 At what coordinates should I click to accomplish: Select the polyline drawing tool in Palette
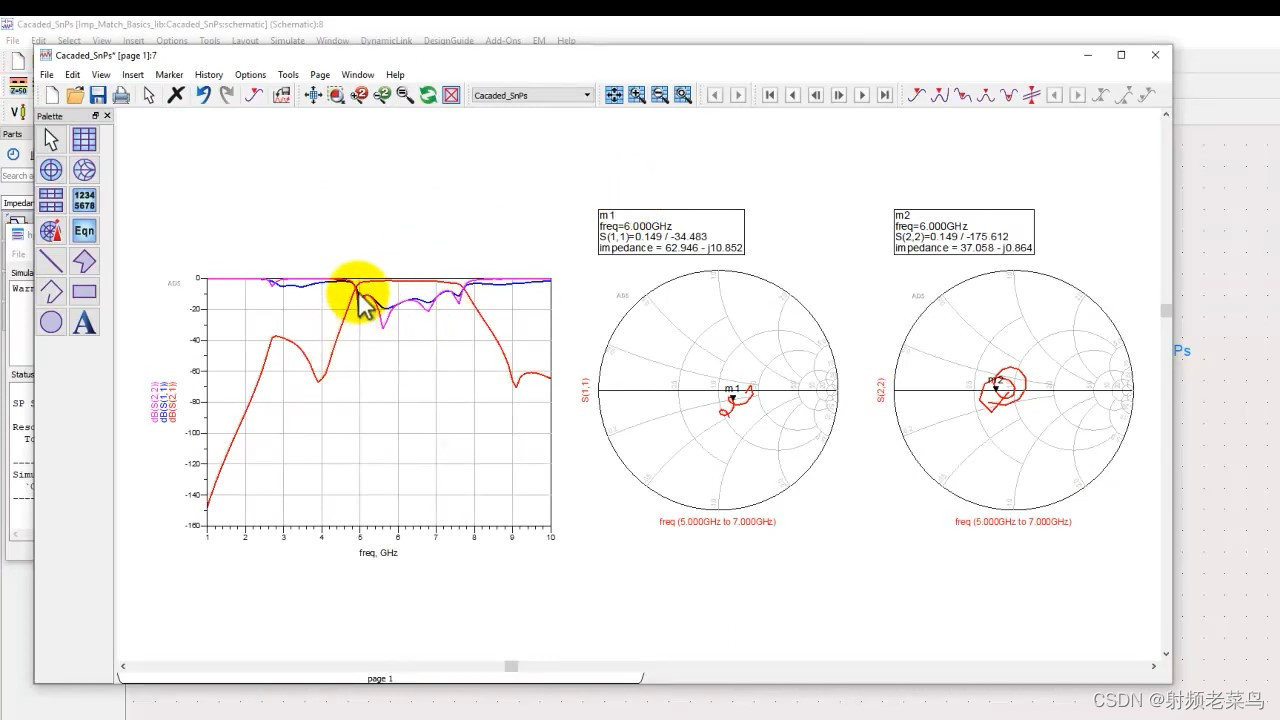pyautogui.click(x=51, y=292)
